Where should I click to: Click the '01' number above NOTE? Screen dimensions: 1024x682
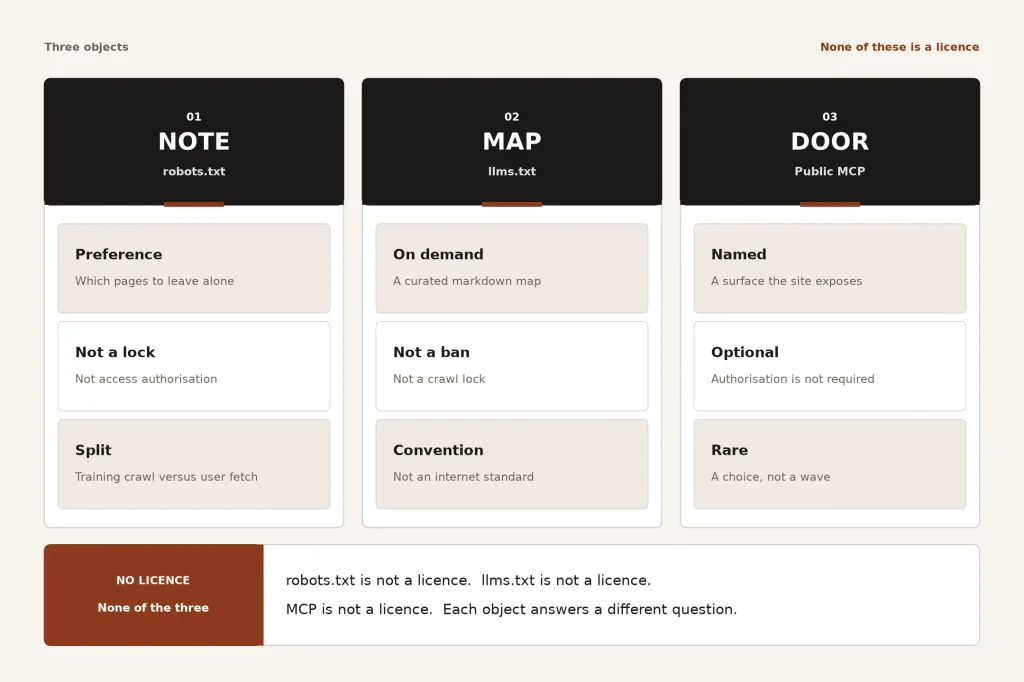click(194, 117)
